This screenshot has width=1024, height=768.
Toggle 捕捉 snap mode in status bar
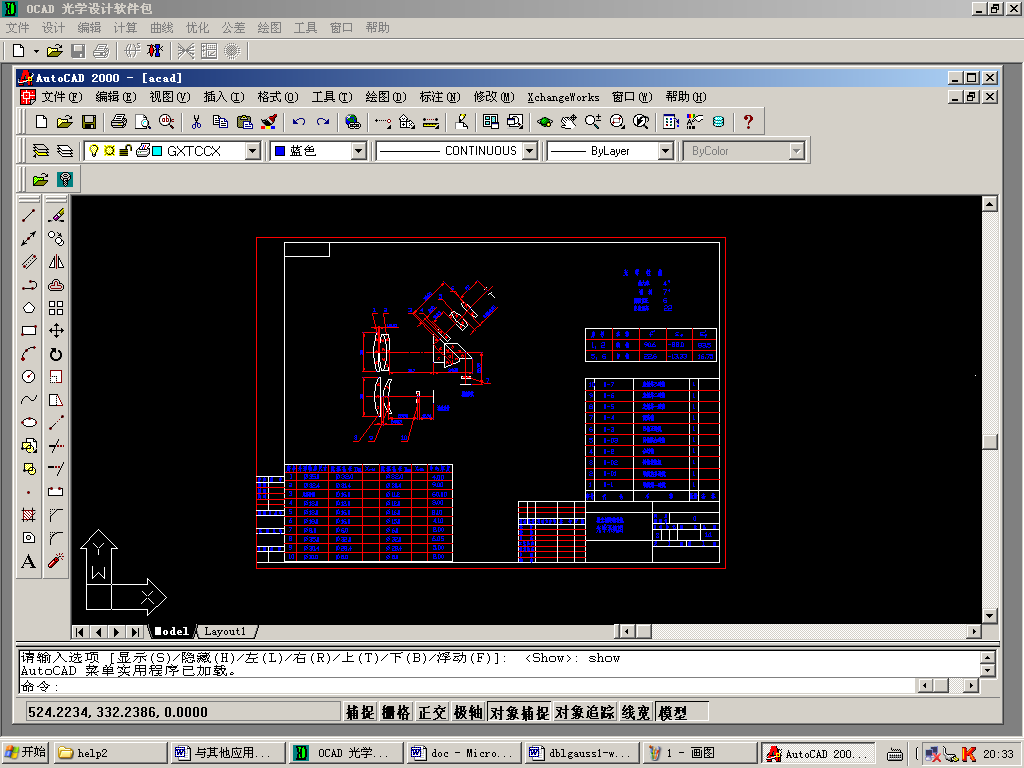pos(360,712)
